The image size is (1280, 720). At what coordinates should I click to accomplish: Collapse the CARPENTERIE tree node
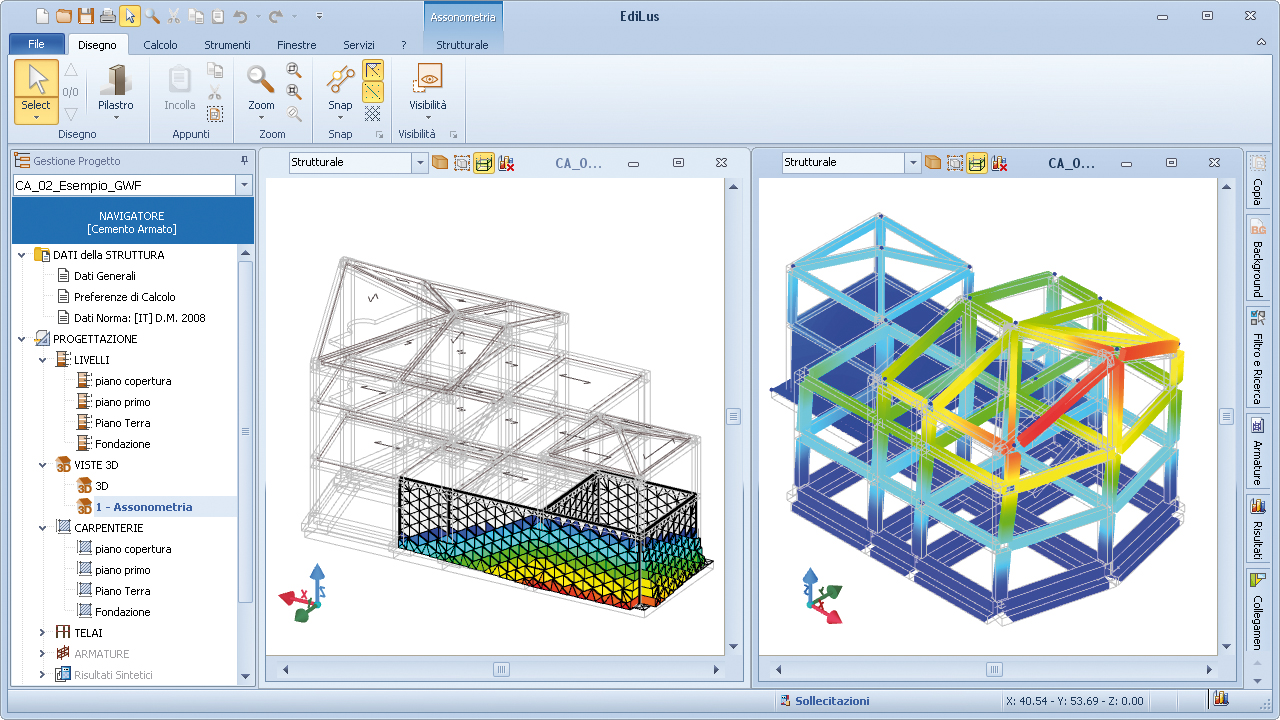point(42,528)
